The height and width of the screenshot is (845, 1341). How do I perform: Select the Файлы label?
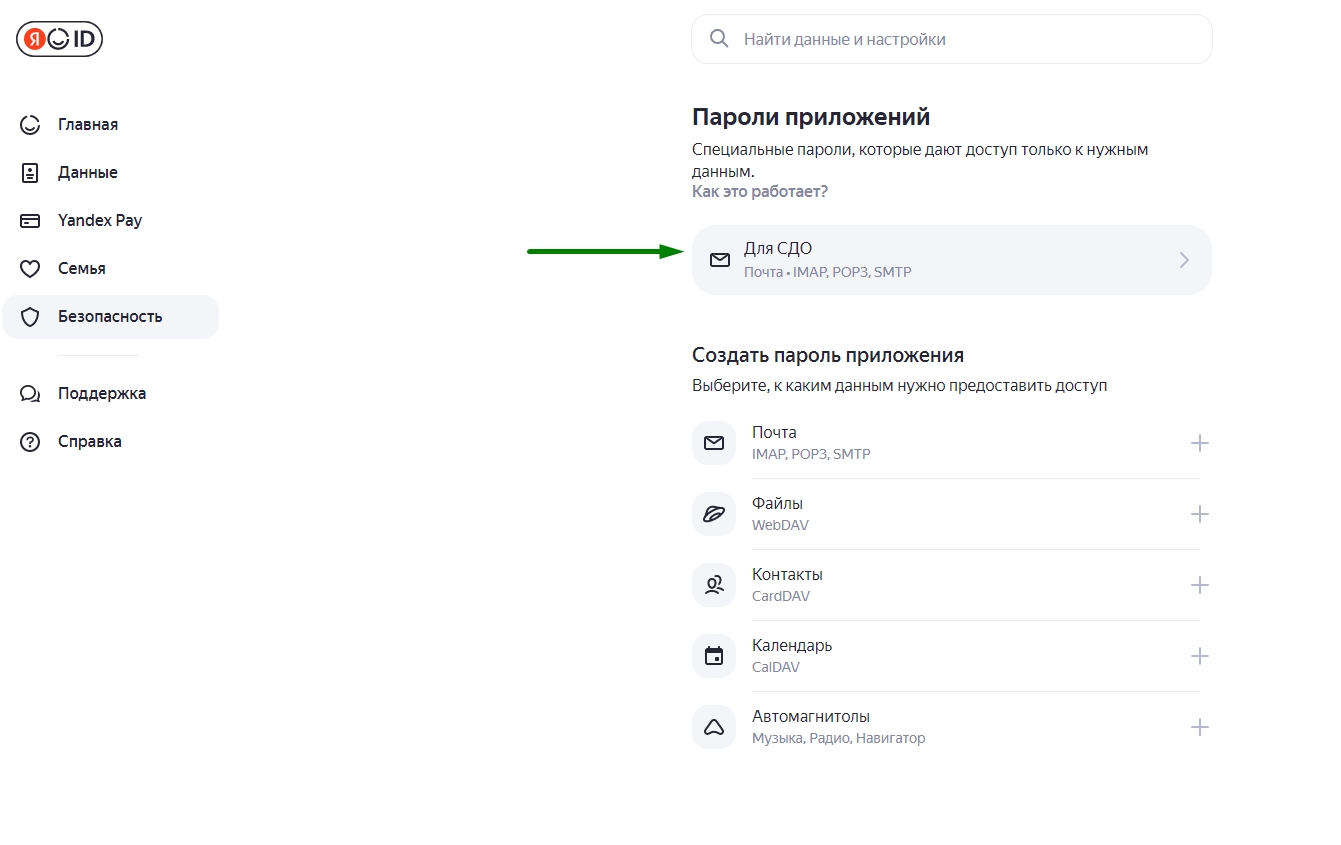777,504
